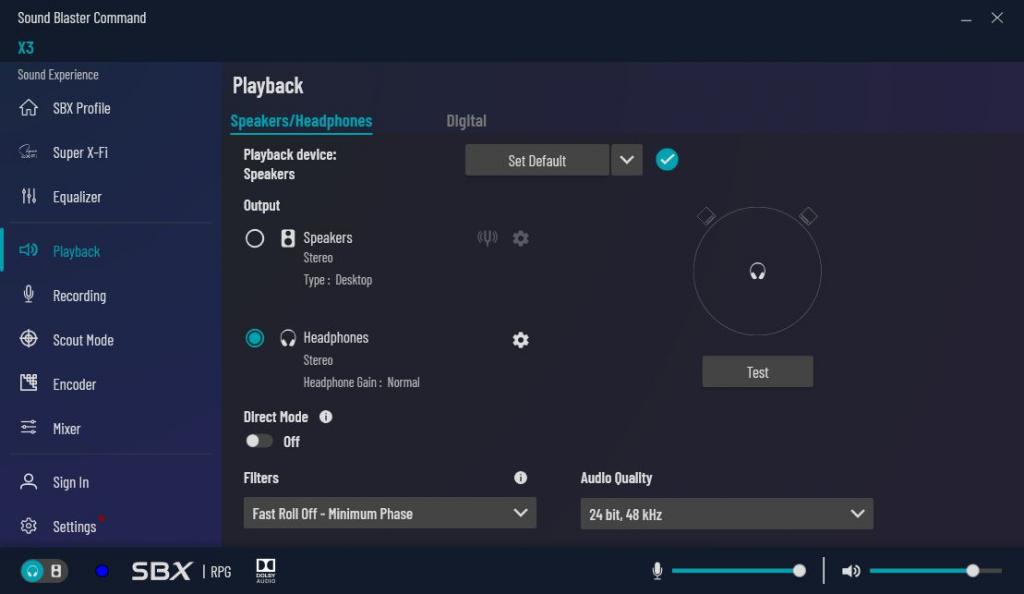Adjust the speaker volume slider
Viewport: 1024px width, 594px height.
coord(936,571)
